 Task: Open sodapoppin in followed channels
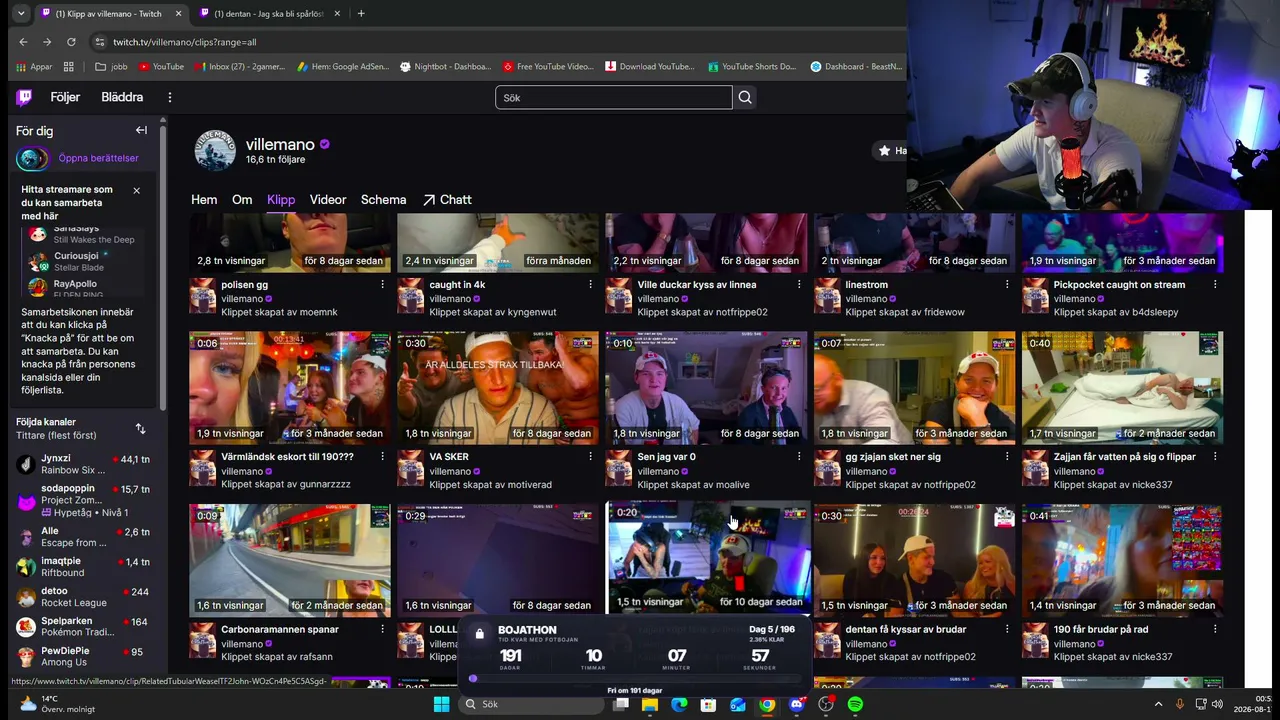click(x=84, y=500)
